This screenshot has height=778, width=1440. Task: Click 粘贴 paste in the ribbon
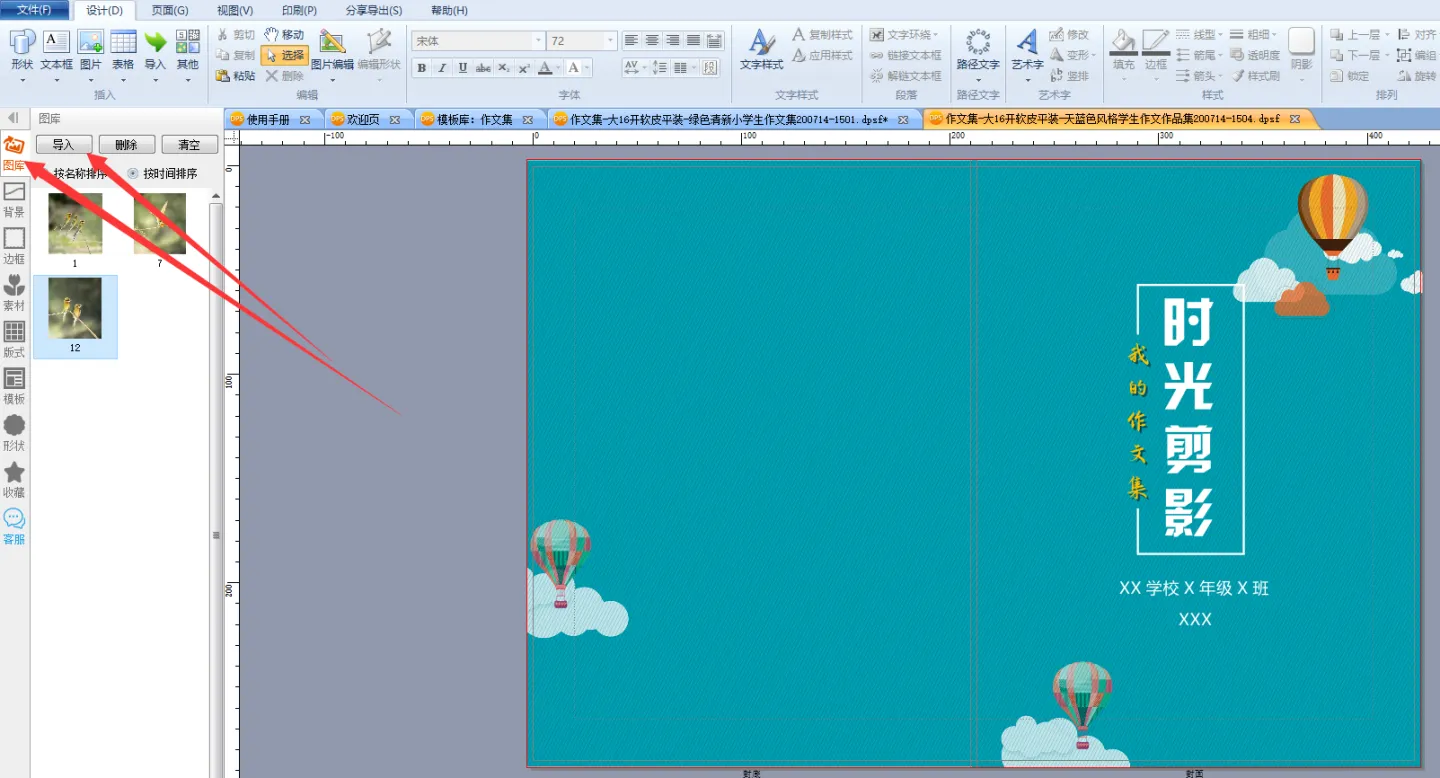tap(236, 75)
